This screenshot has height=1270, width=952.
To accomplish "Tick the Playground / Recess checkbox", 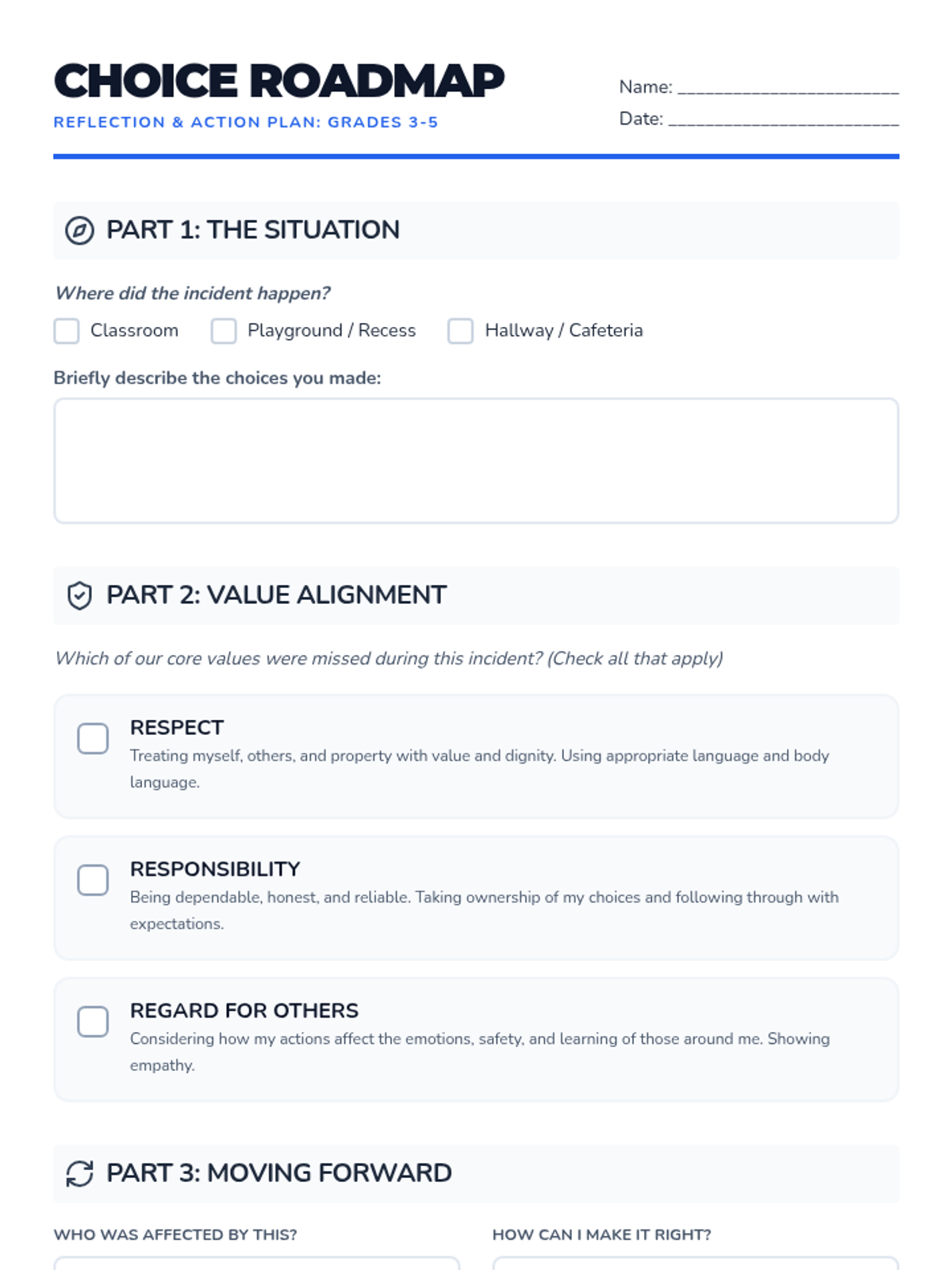I will point(224,331).
